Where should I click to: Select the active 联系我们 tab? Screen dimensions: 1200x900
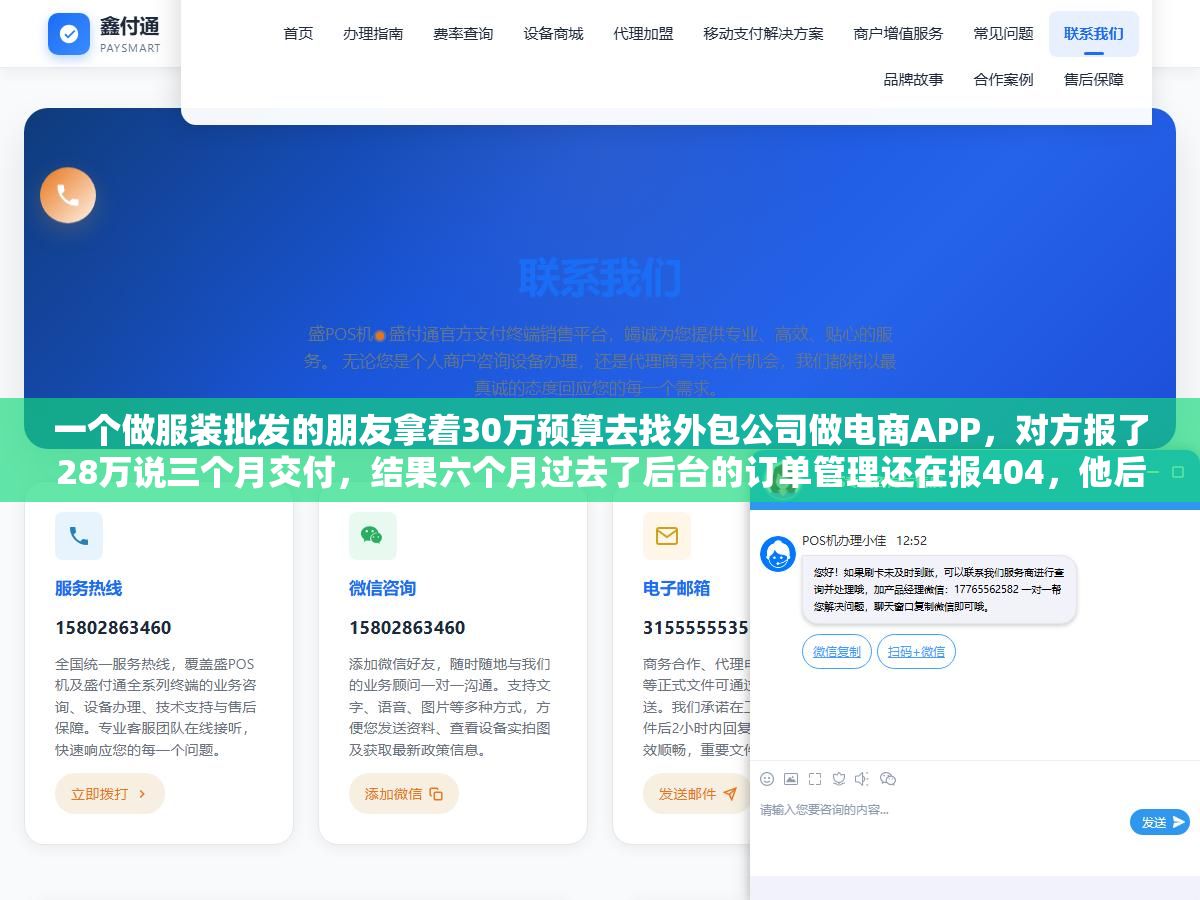1093,34
